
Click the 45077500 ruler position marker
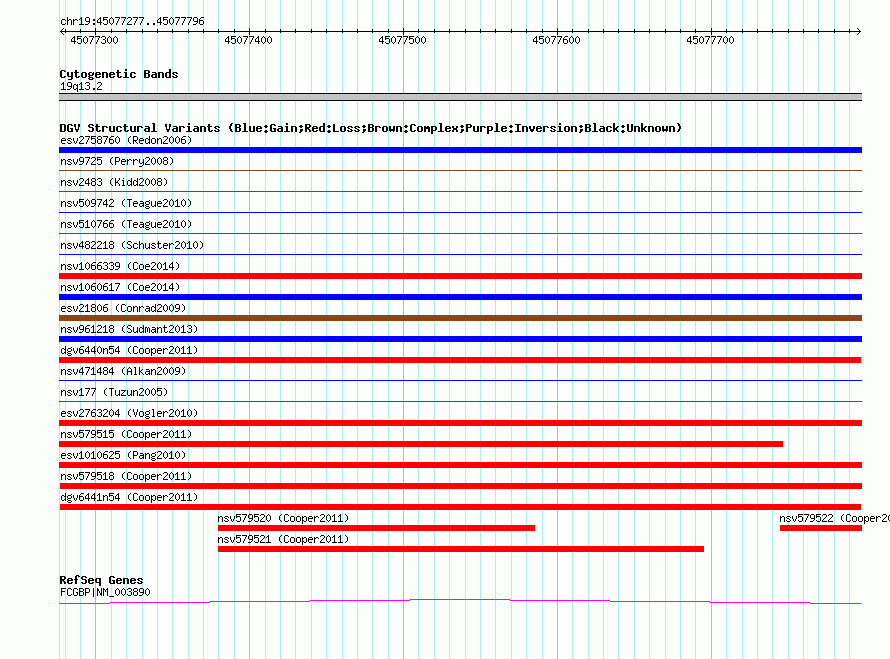click(x=402, y=40)
